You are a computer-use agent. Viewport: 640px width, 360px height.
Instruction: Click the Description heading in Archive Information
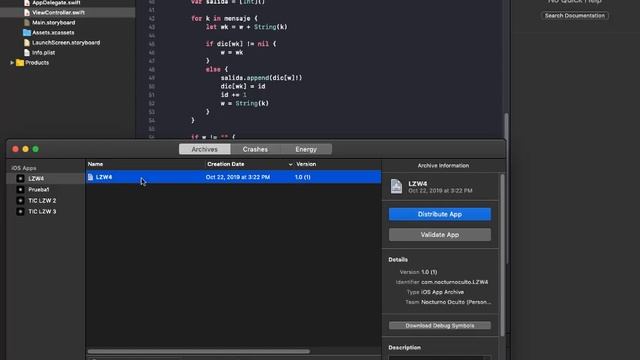point(404,348)
